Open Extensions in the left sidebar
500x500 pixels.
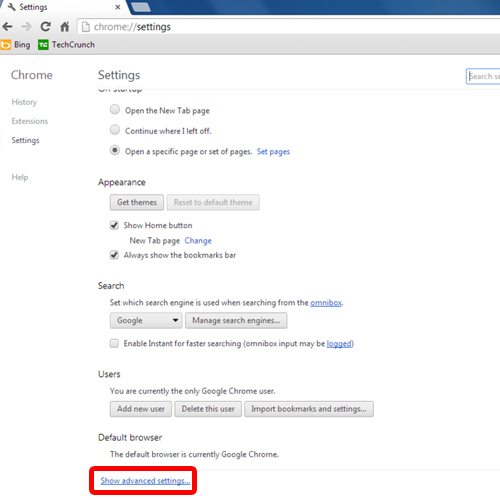point(30,121)
